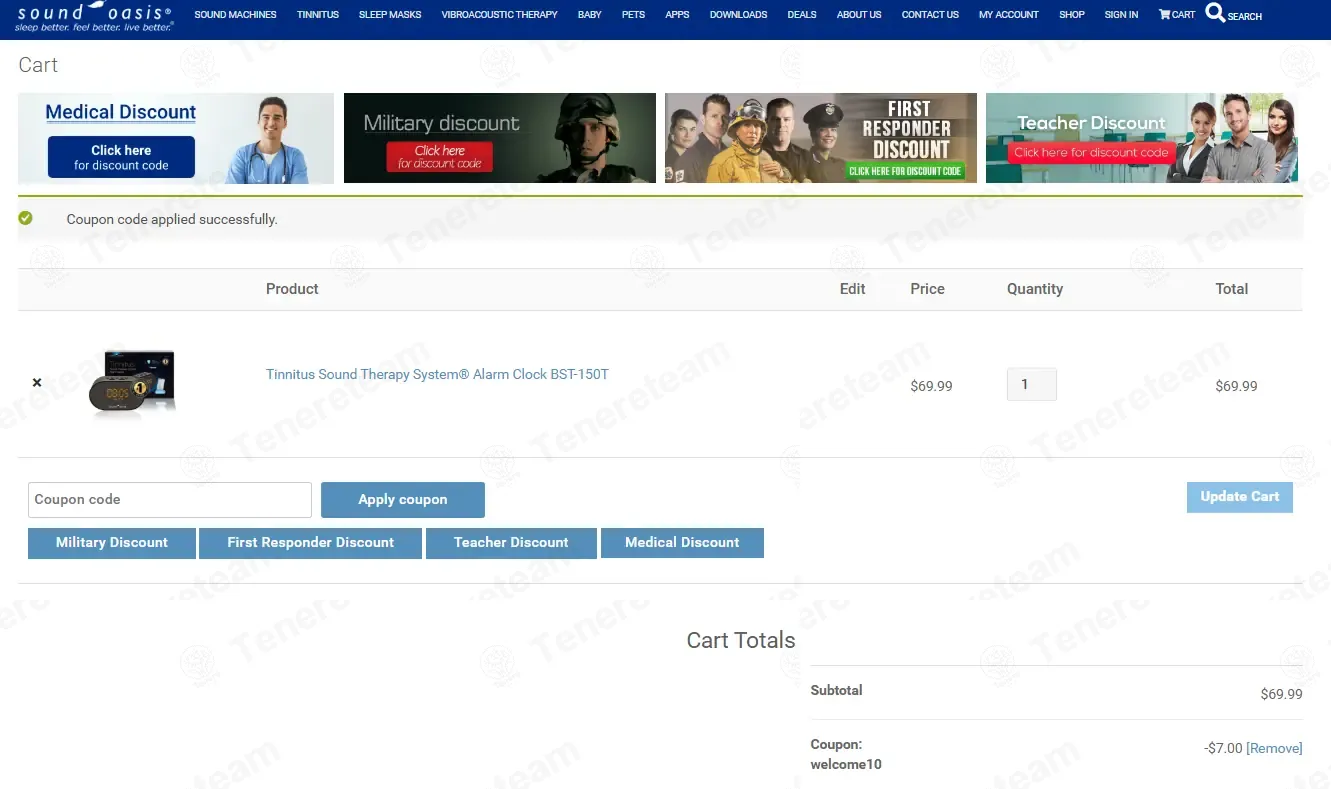Open the Sound Oasis logo homepage
This screenshot has height=789, width=1331.
click(x=94, y=16)
